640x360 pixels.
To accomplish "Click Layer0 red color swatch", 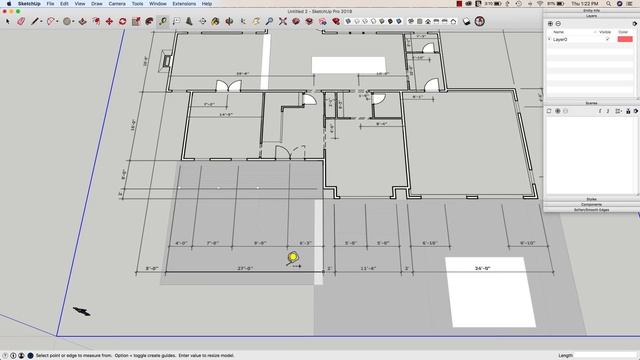I will click(x=625, y=39).
